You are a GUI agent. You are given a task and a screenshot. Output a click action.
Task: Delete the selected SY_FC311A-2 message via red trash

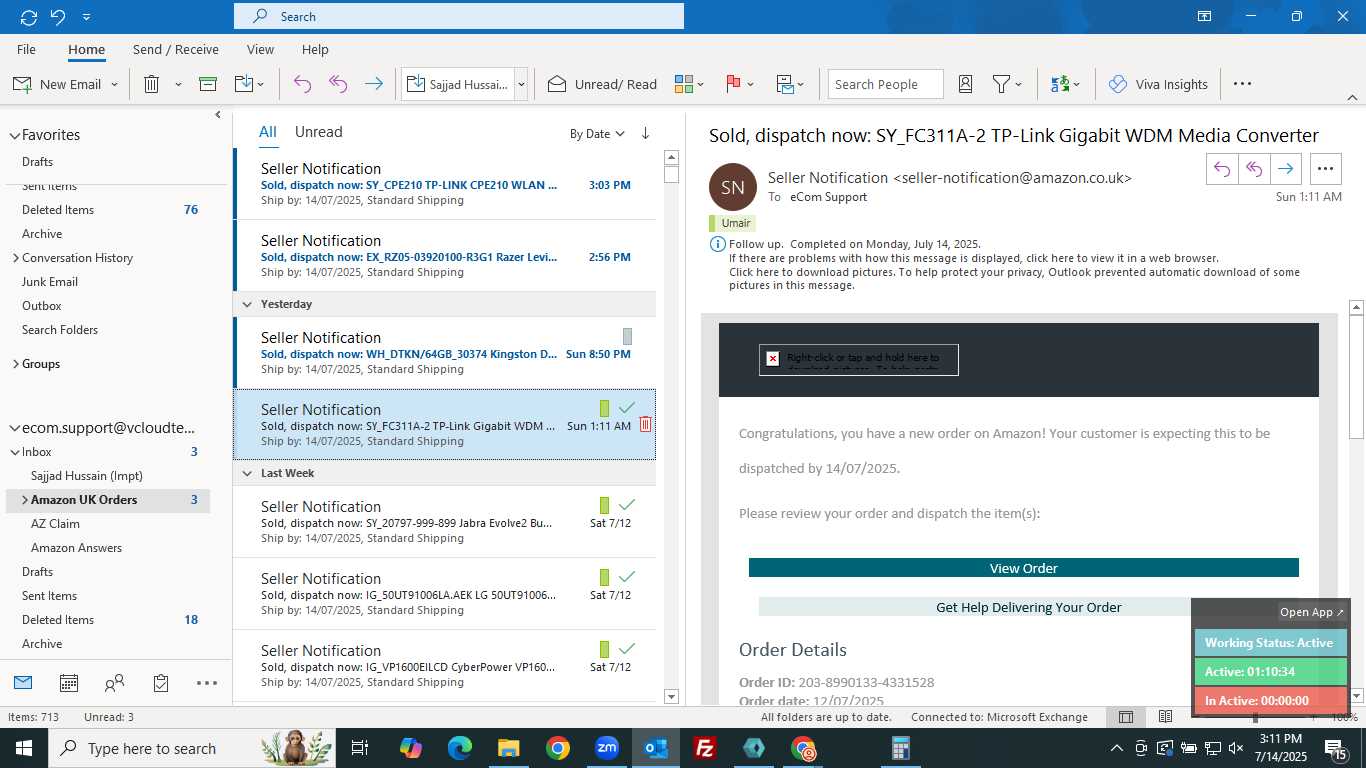tap(645, 424)
